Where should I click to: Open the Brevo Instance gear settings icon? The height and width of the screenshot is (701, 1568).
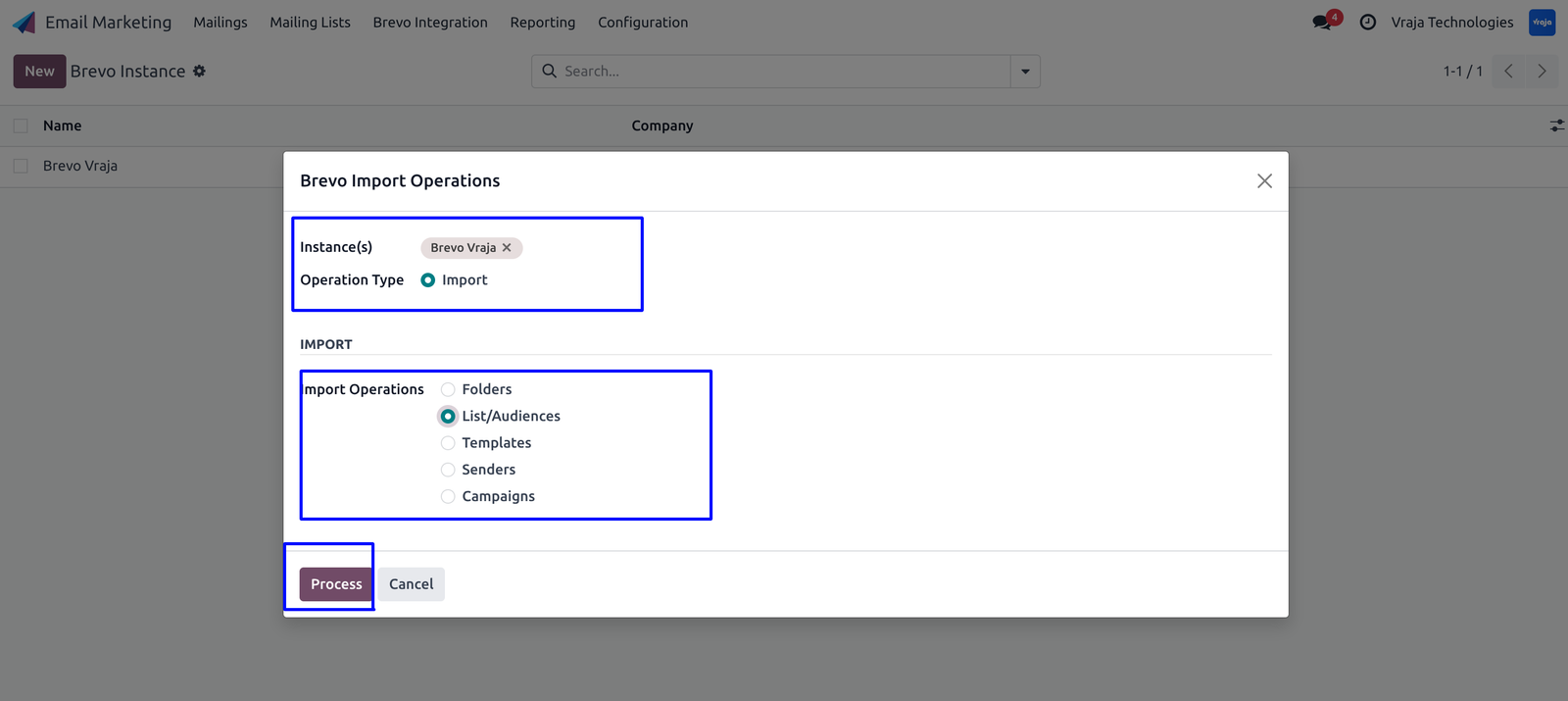tap(199, 71)
